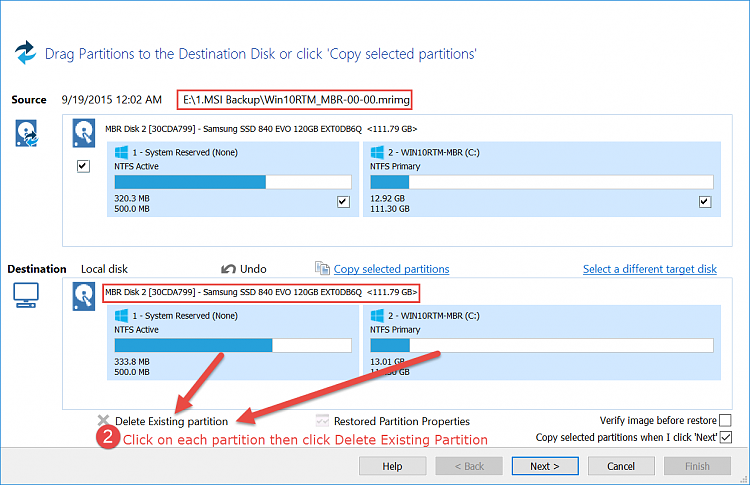Toggle Copy selected partitions when I click Next
Viewport: 750px width, 485px height.
(x=726, y=437)
